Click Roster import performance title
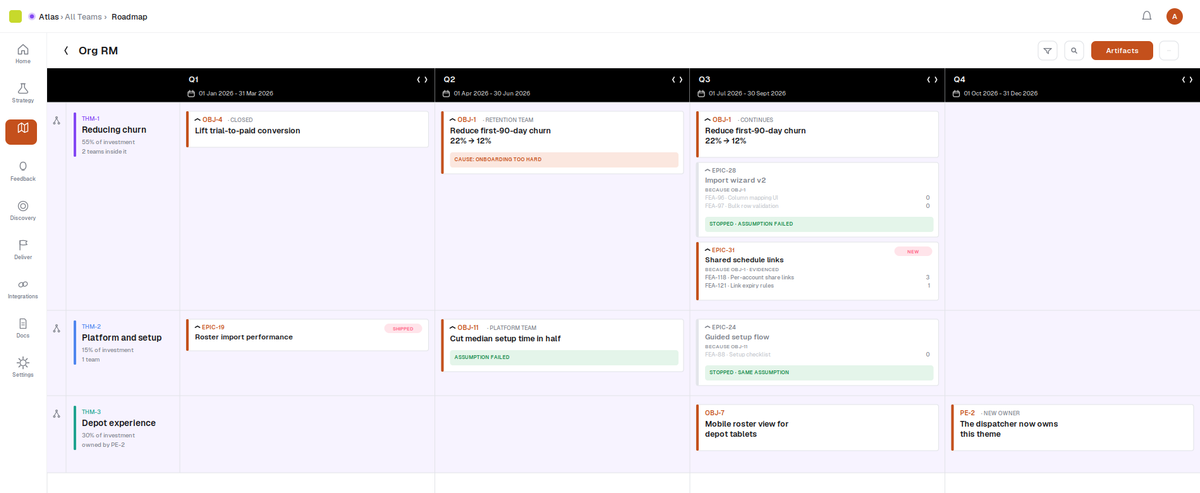The width and height of the screenshot is (1200, 493). point(244,337)
